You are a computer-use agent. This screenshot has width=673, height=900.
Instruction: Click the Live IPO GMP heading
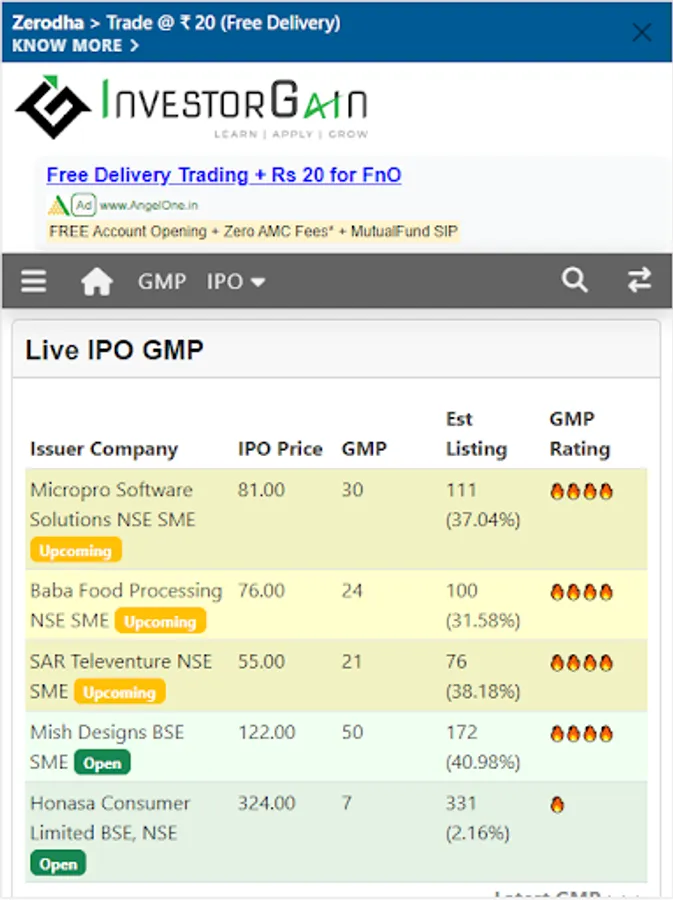tap(114, 350)
